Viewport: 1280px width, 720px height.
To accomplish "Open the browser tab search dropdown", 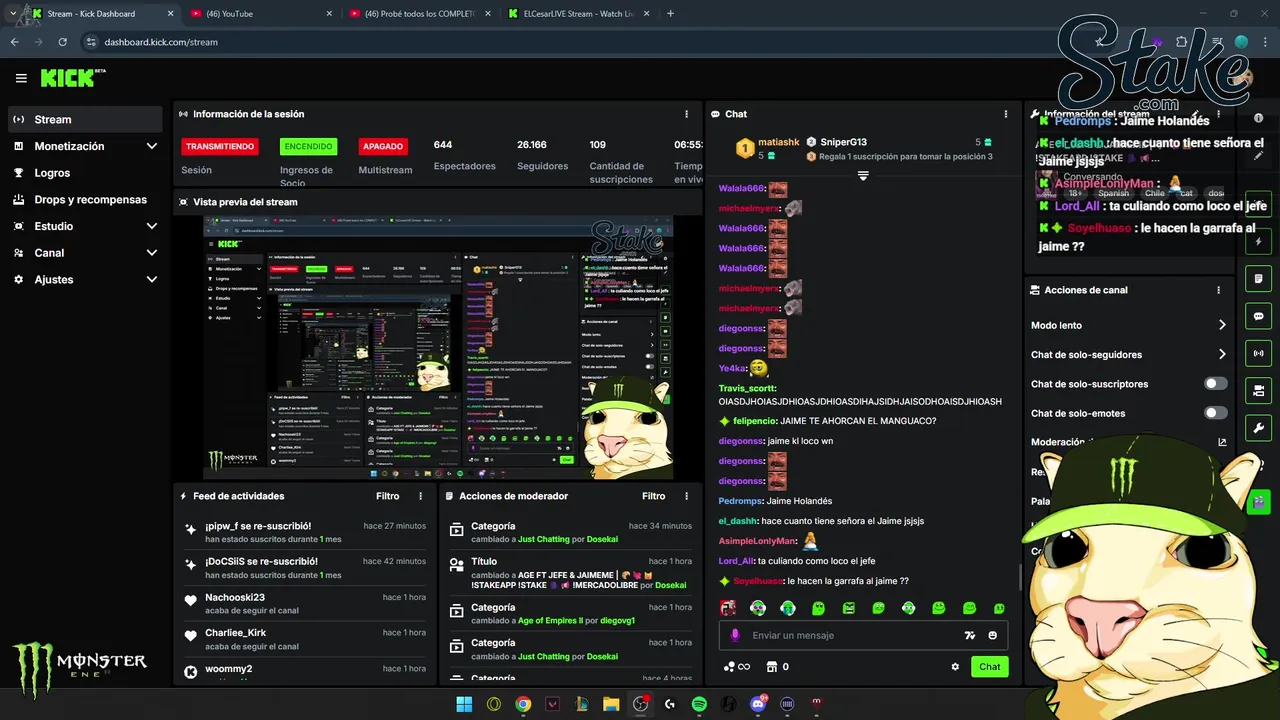I will click(13, 14).
